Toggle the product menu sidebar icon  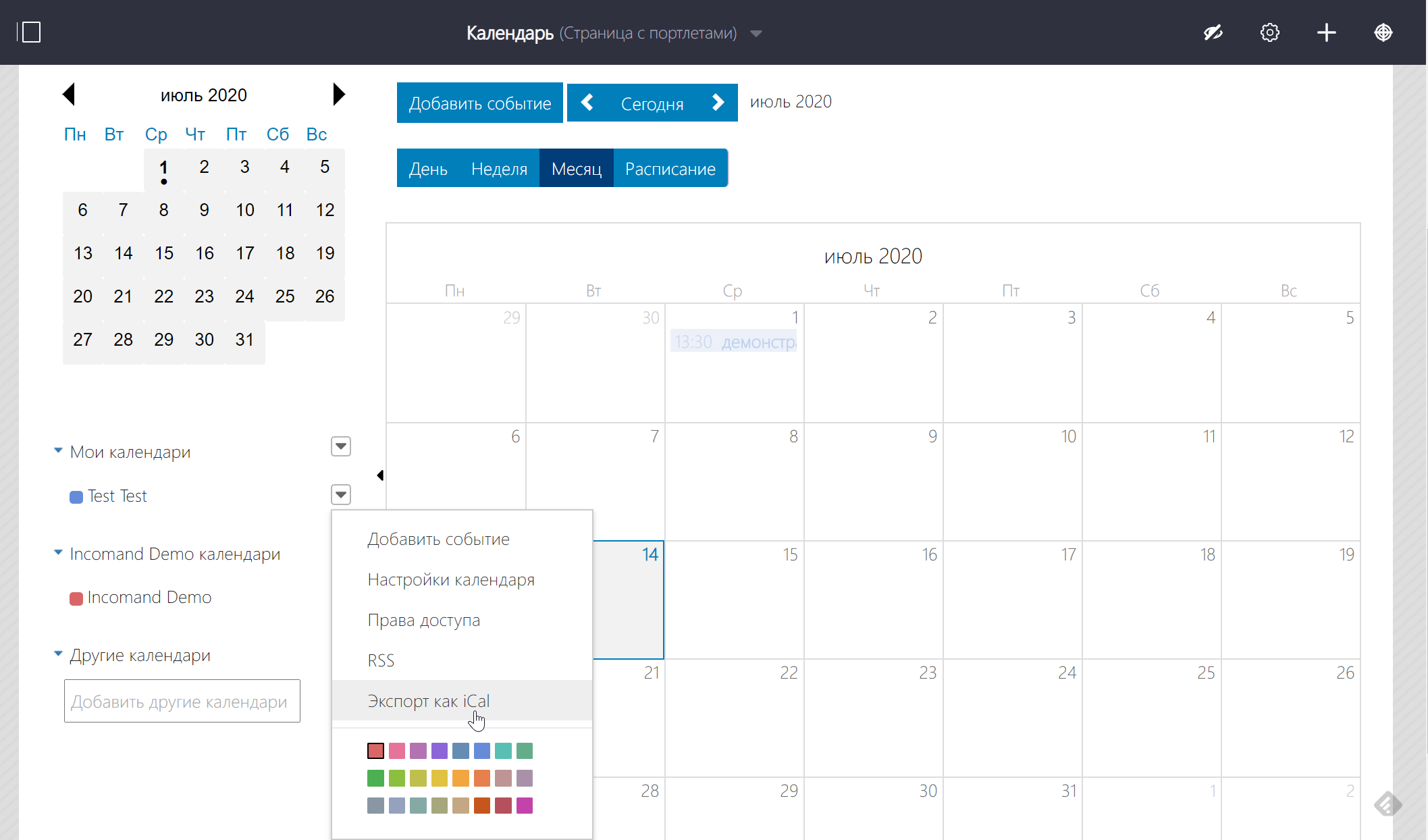pos(29,32)
